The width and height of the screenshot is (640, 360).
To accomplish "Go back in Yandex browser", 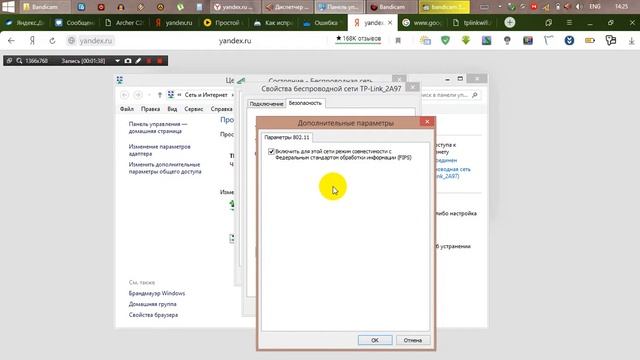I will [11, 40].
